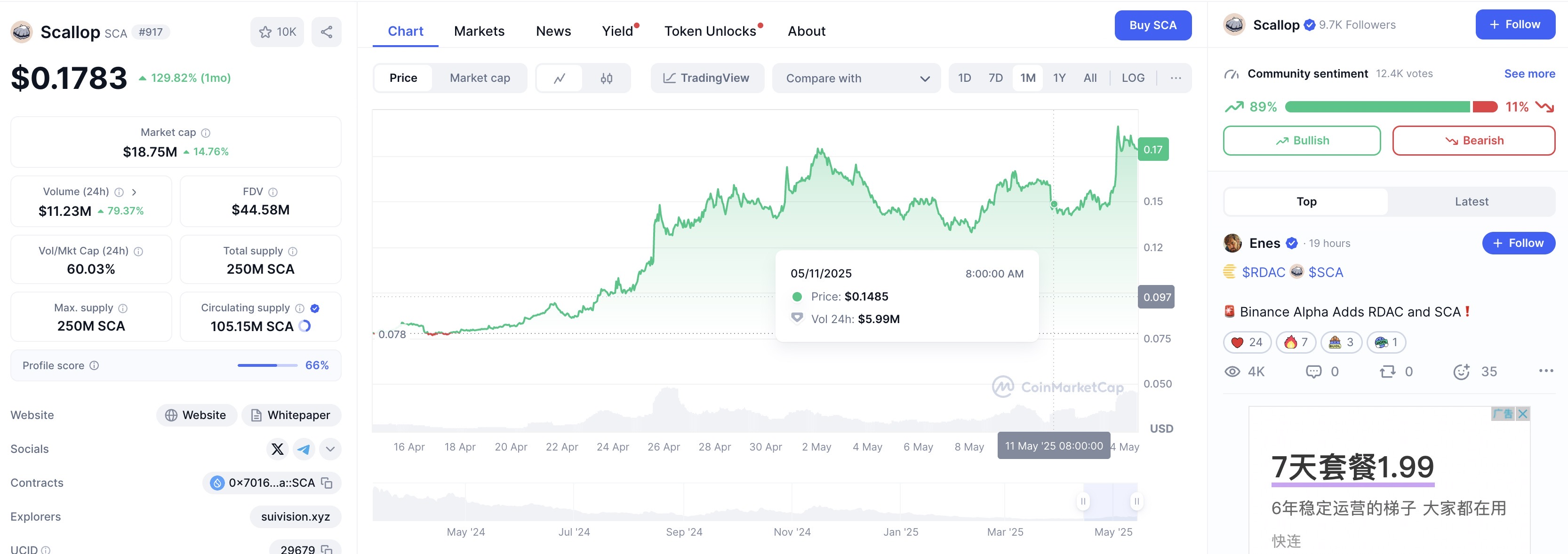Open the share icon beside the watchlist button
The width and height of the screenshot is (1568, 554).
click(x=326, y=32)
